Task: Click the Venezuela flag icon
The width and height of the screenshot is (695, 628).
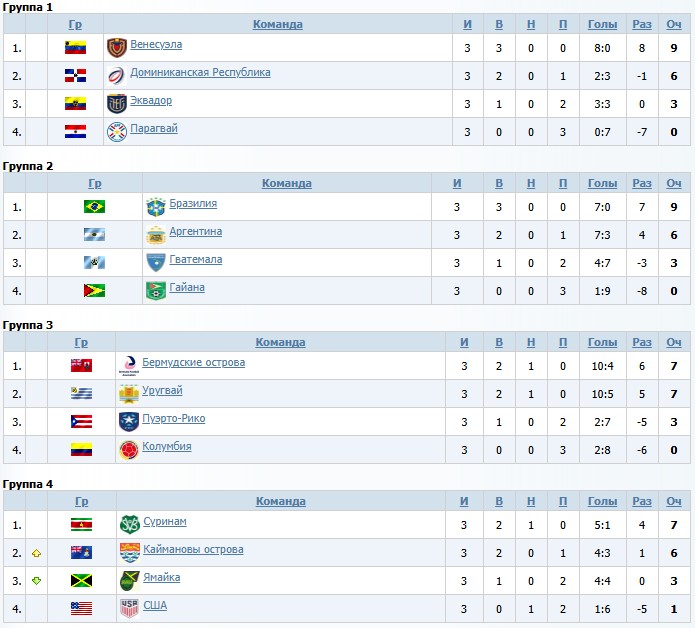Action: 75,47
